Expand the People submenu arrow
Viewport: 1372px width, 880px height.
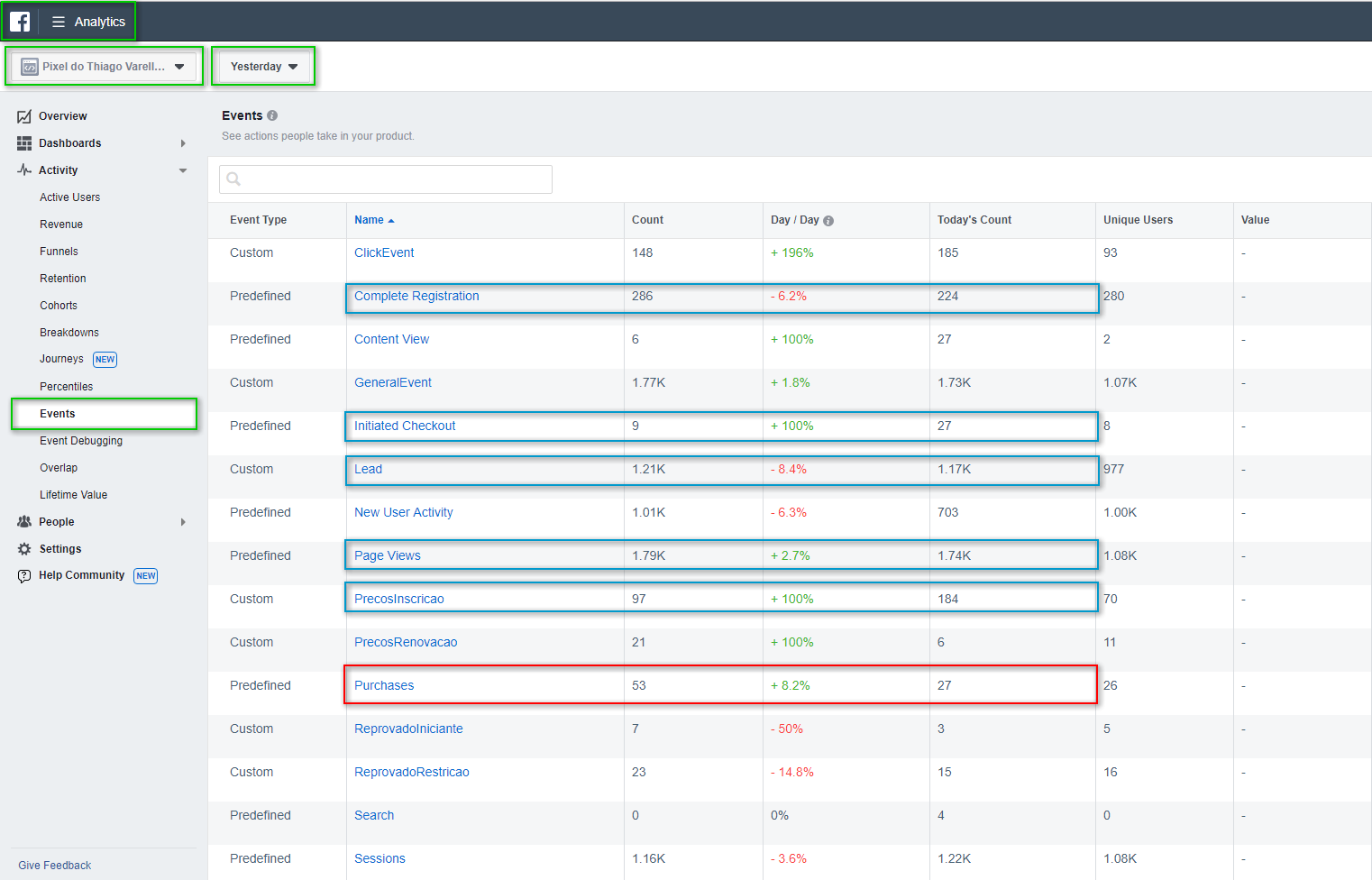tap(183, 522)
